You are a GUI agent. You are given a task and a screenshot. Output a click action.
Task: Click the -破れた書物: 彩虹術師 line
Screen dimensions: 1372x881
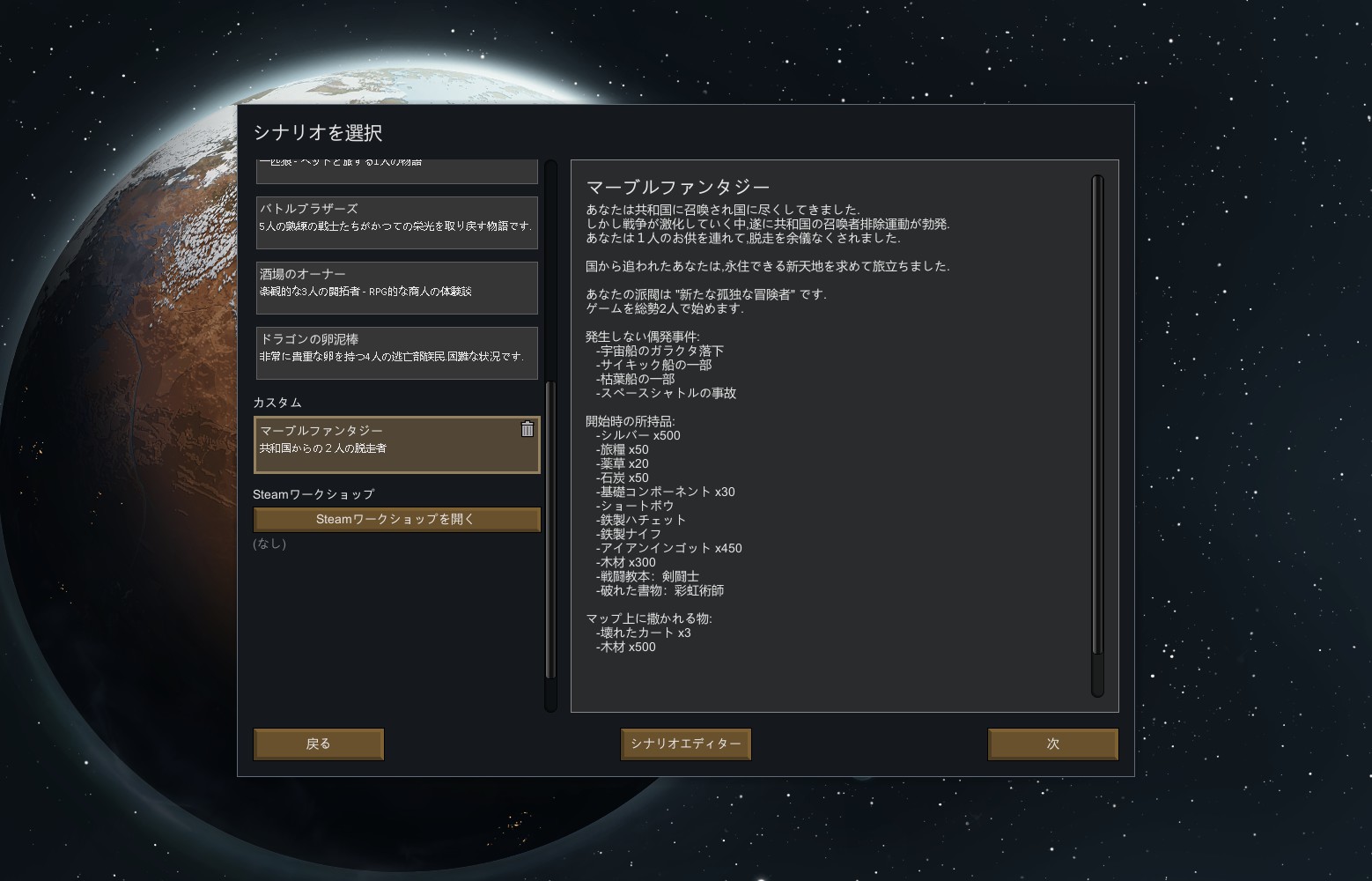click(x=660, y=590)
